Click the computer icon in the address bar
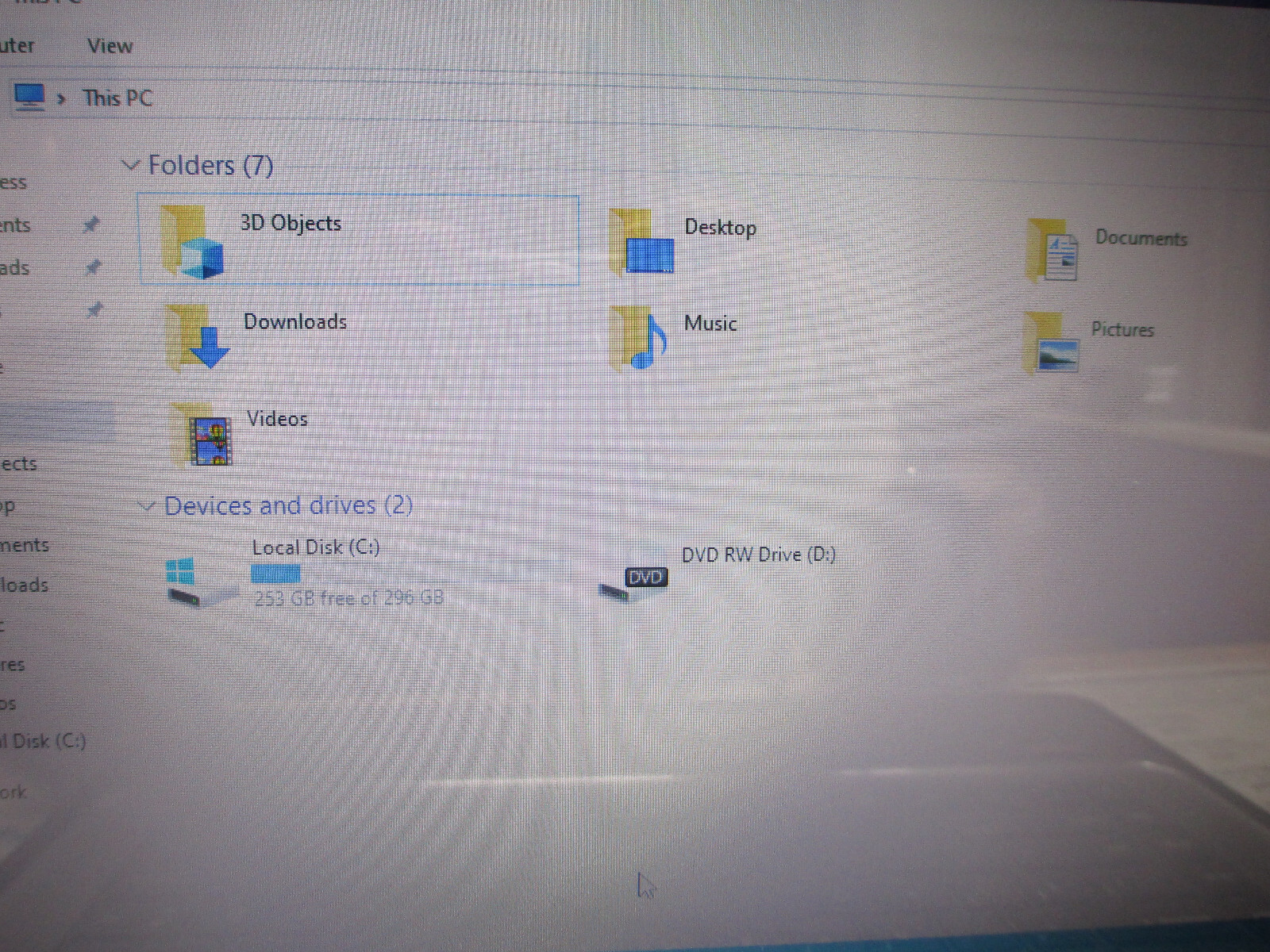The width and height of the screenshot is (1270, 952). click(x=30, y=98)
